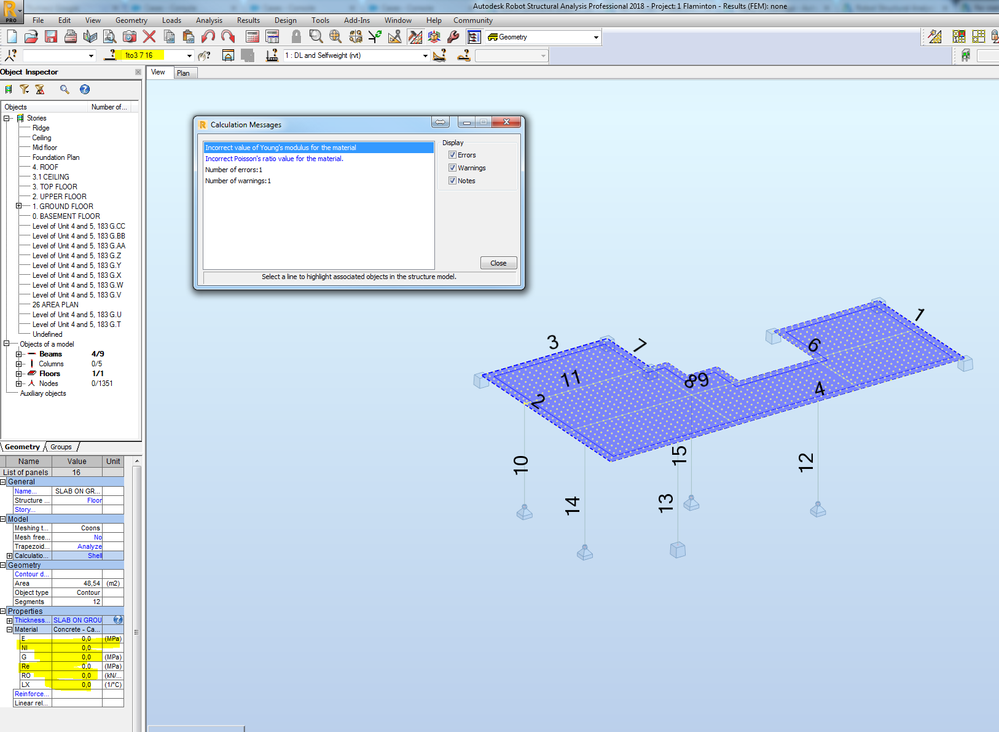The image size is (999, 732).
Task: Run calculations with calculator icon
Action: click(x=252, y=37)
